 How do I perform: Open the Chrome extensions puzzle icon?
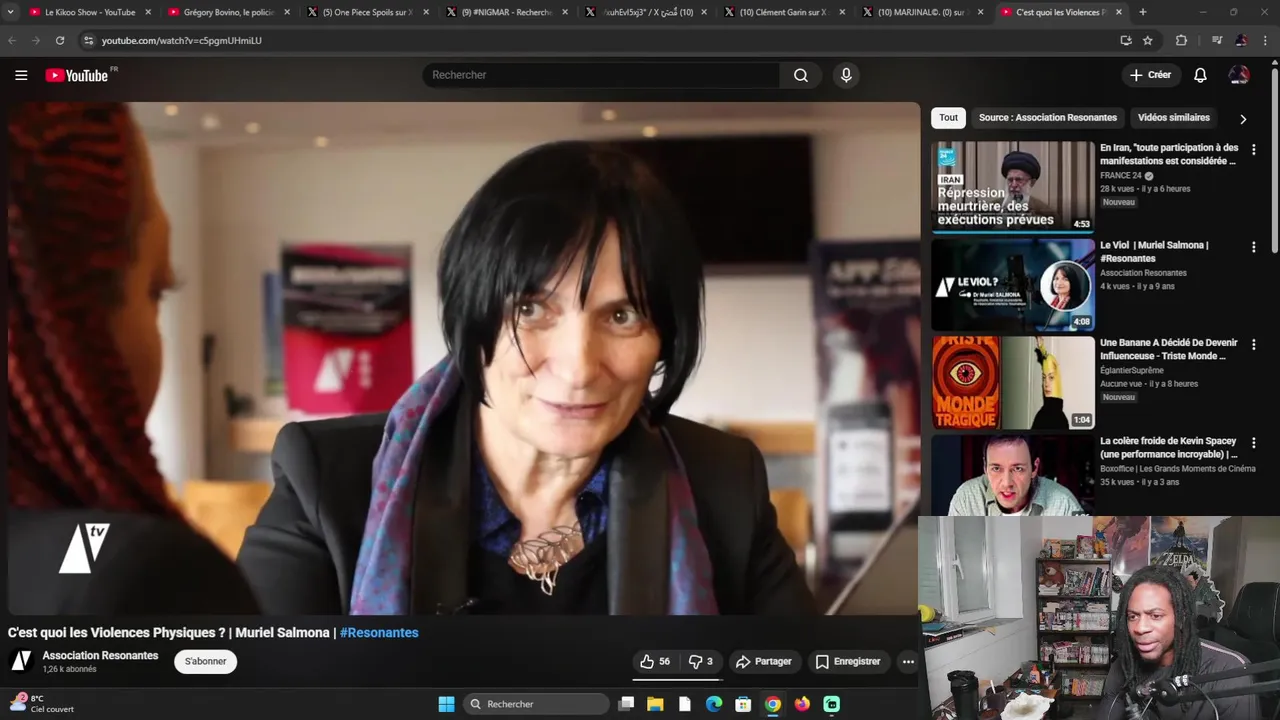click(1181, 40)
